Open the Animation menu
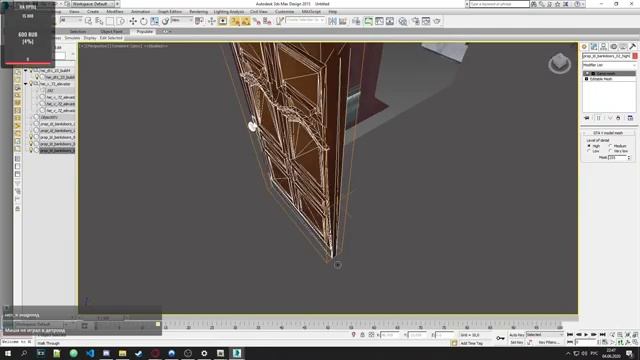 pyautogui.click(x=140, y=12)
